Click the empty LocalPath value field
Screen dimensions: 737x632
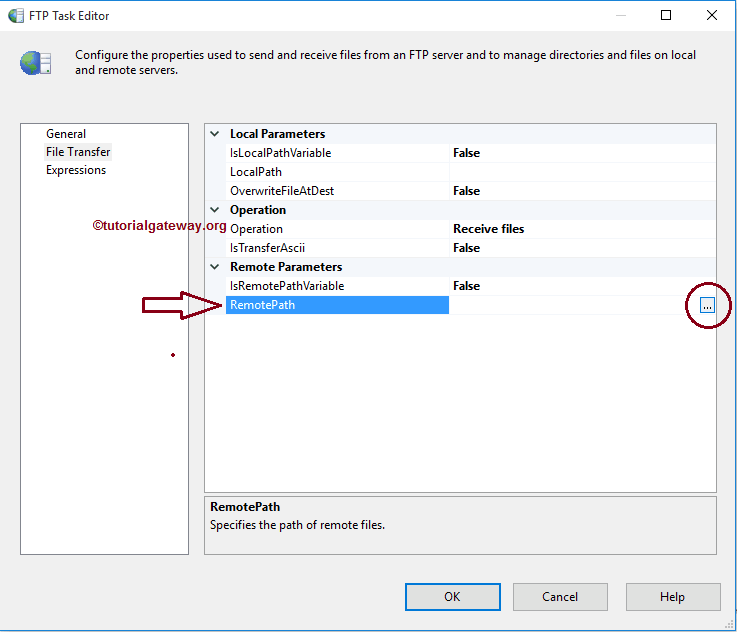(582, 172)
